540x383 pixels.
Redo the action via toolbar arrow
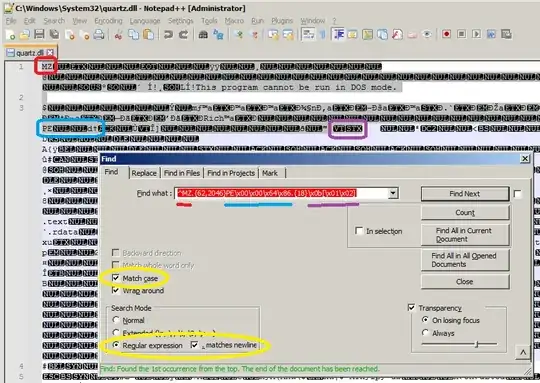[184, 34]
